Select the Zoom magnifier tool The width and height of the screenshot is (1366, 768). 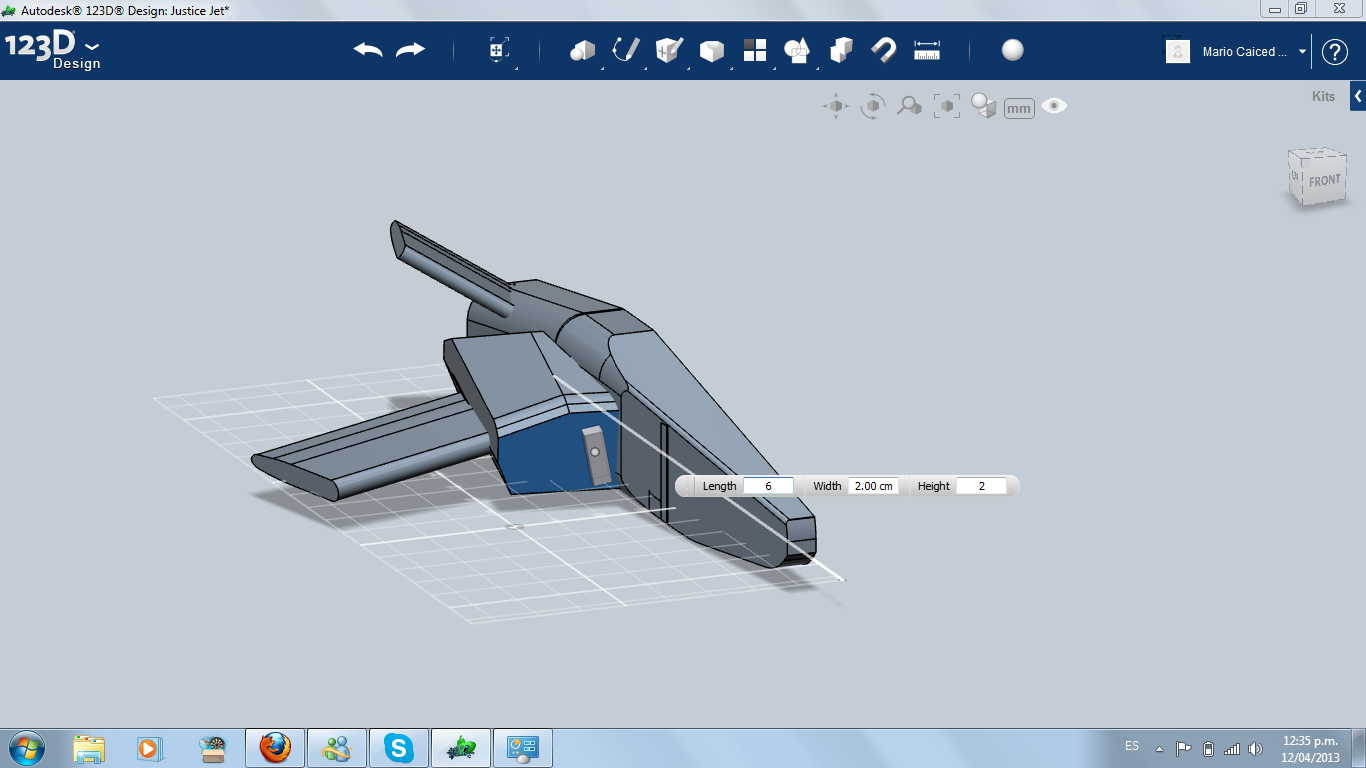pyautogui.click(x=909, y=106)
